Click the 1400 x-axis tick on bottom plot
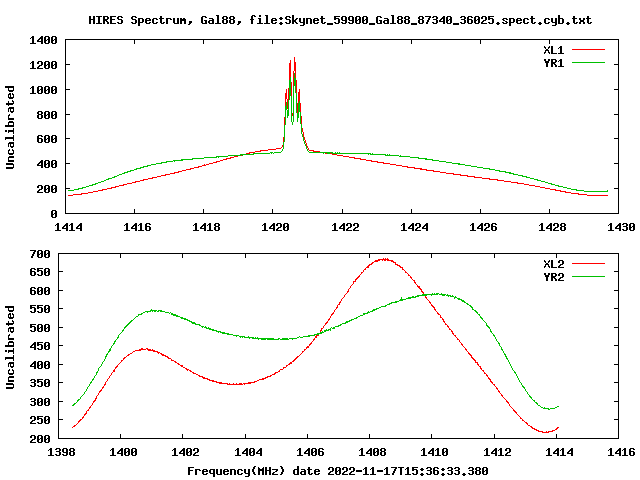The width and height of the screenshot is (640, 480). [x=123, y=452]
